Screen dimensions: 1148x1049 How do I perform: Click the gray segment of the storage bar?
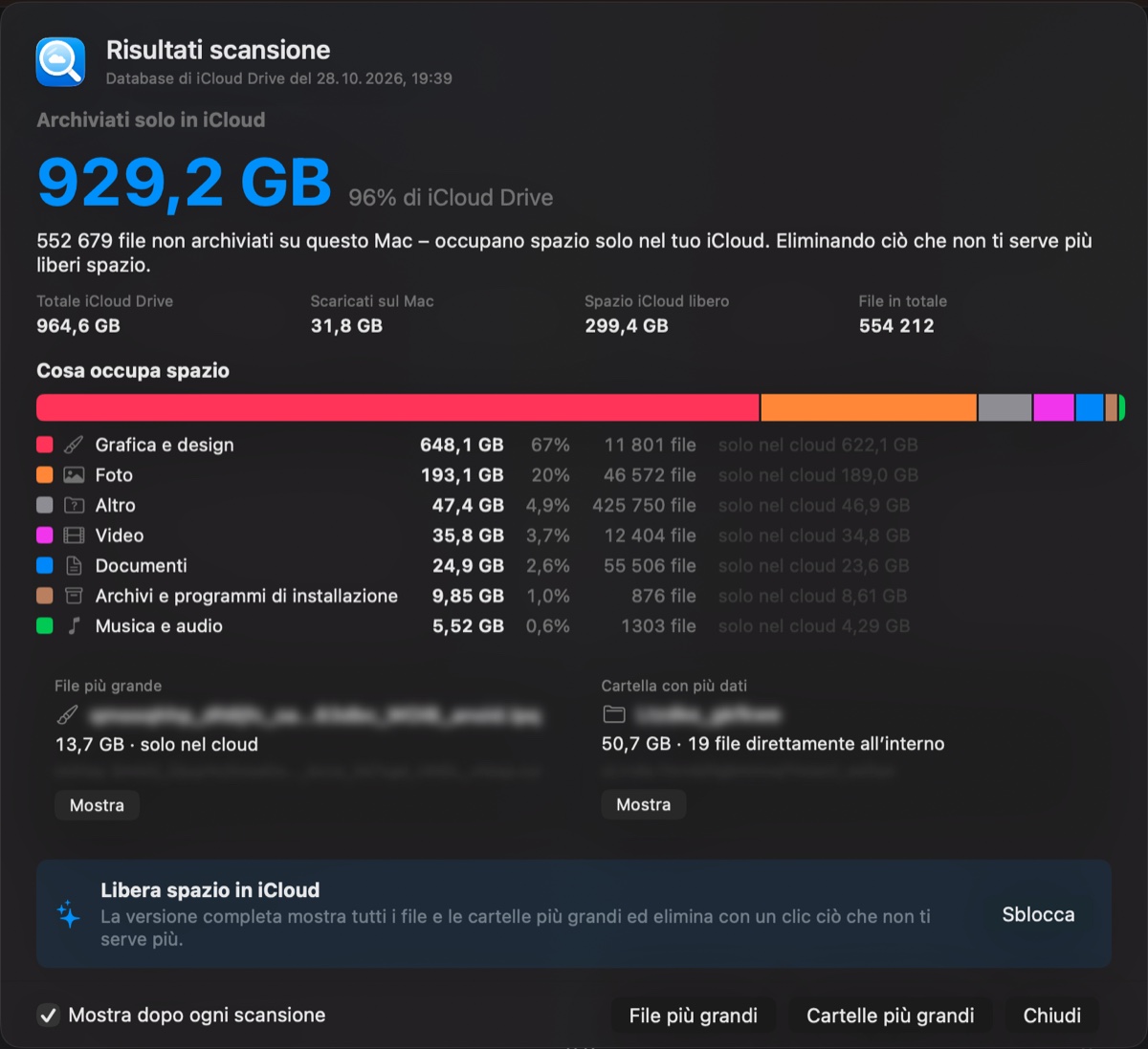(1005, 408)
